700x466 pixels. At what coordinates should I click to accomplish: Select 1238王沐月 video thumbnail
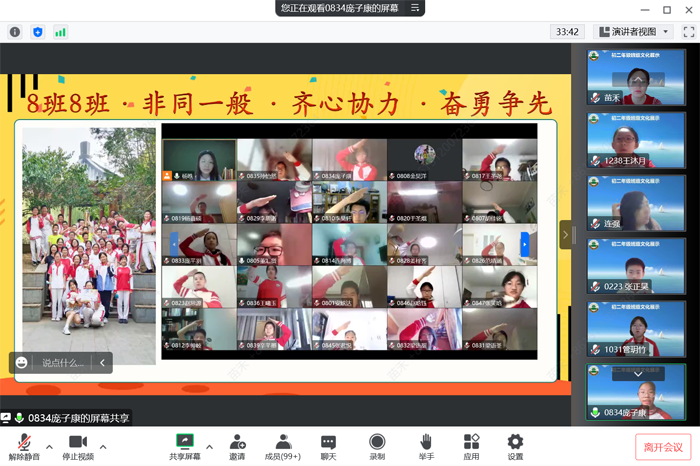coord(636,140)
